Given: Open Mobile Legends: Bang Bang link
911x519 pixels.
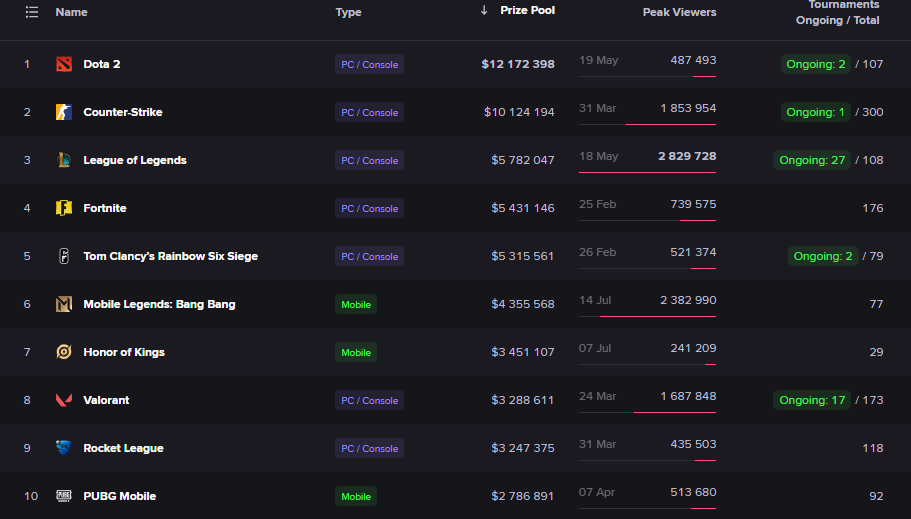Looking at the screenshot, I should pyautogui.click(x=159, y=304).
